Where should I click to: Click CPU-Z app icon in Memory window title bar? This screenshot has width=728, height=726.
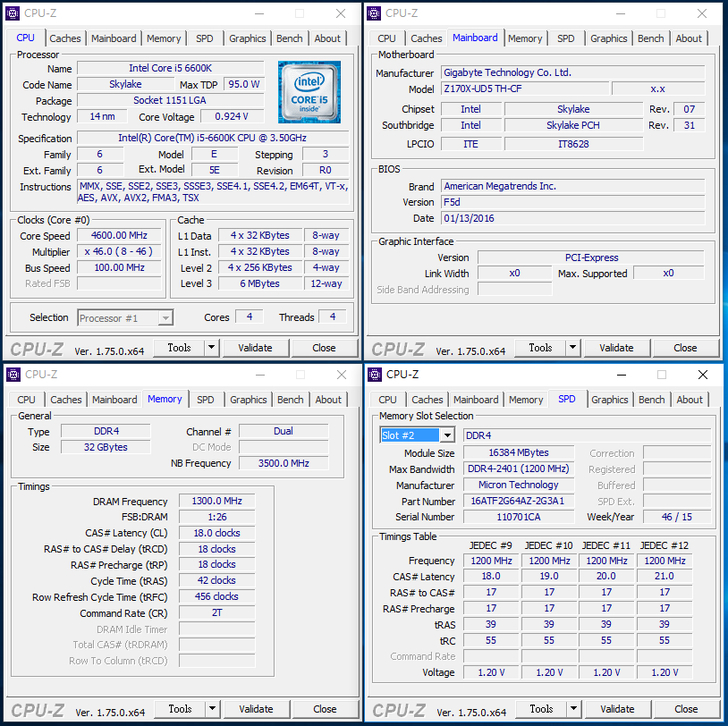point(13,374)
